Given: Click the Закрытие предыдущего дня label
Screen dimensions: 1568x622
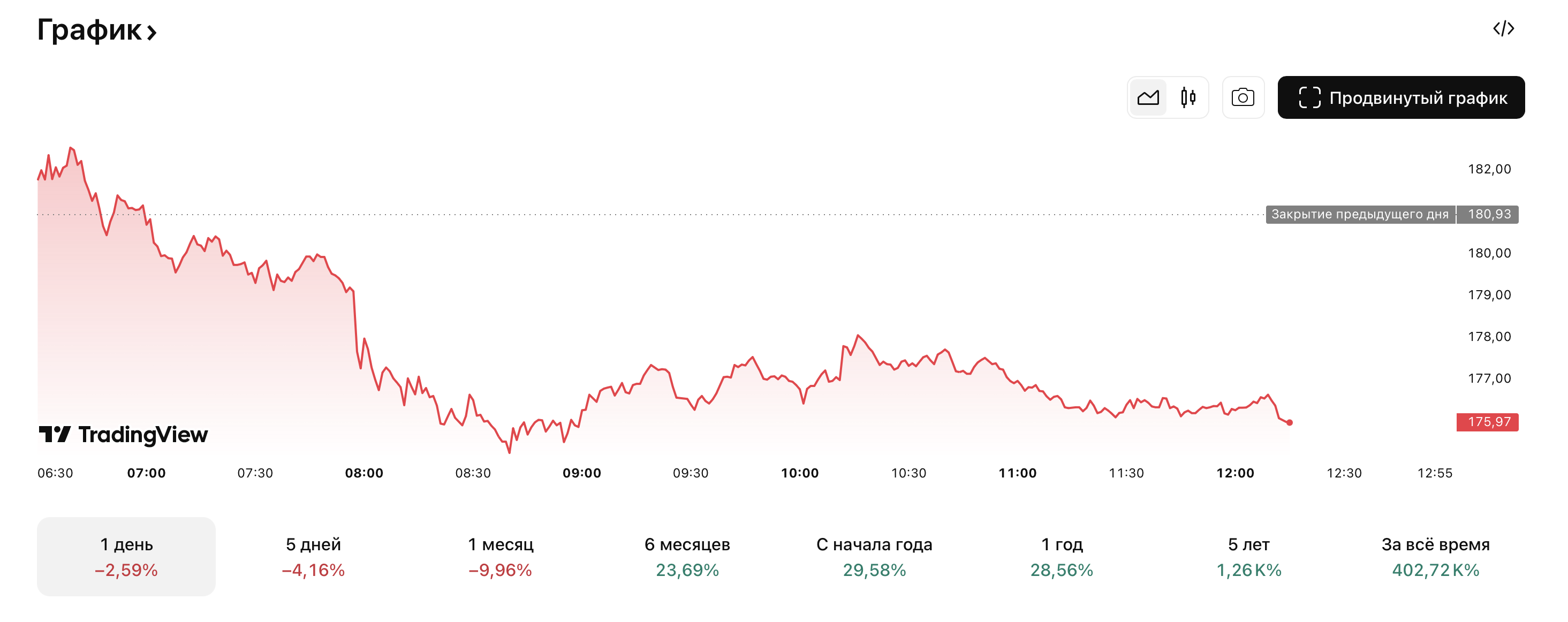Looking at the screenshot, I should point(1359,214).
